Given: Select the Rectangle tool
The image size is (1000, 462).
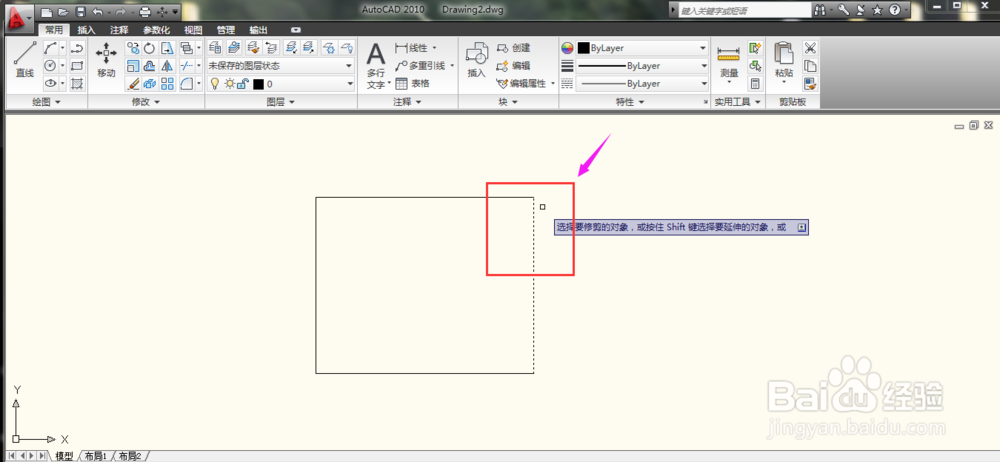Looking at the screenshot, I should 77,65.
